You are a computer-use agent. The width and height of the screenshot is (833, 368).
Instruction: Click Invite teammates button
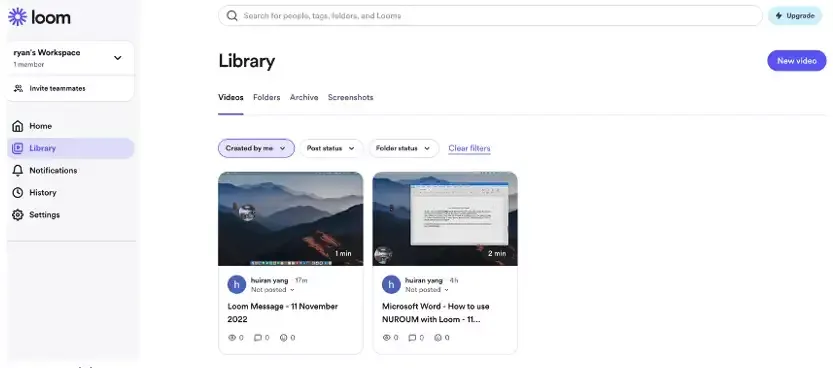(70, 88)
